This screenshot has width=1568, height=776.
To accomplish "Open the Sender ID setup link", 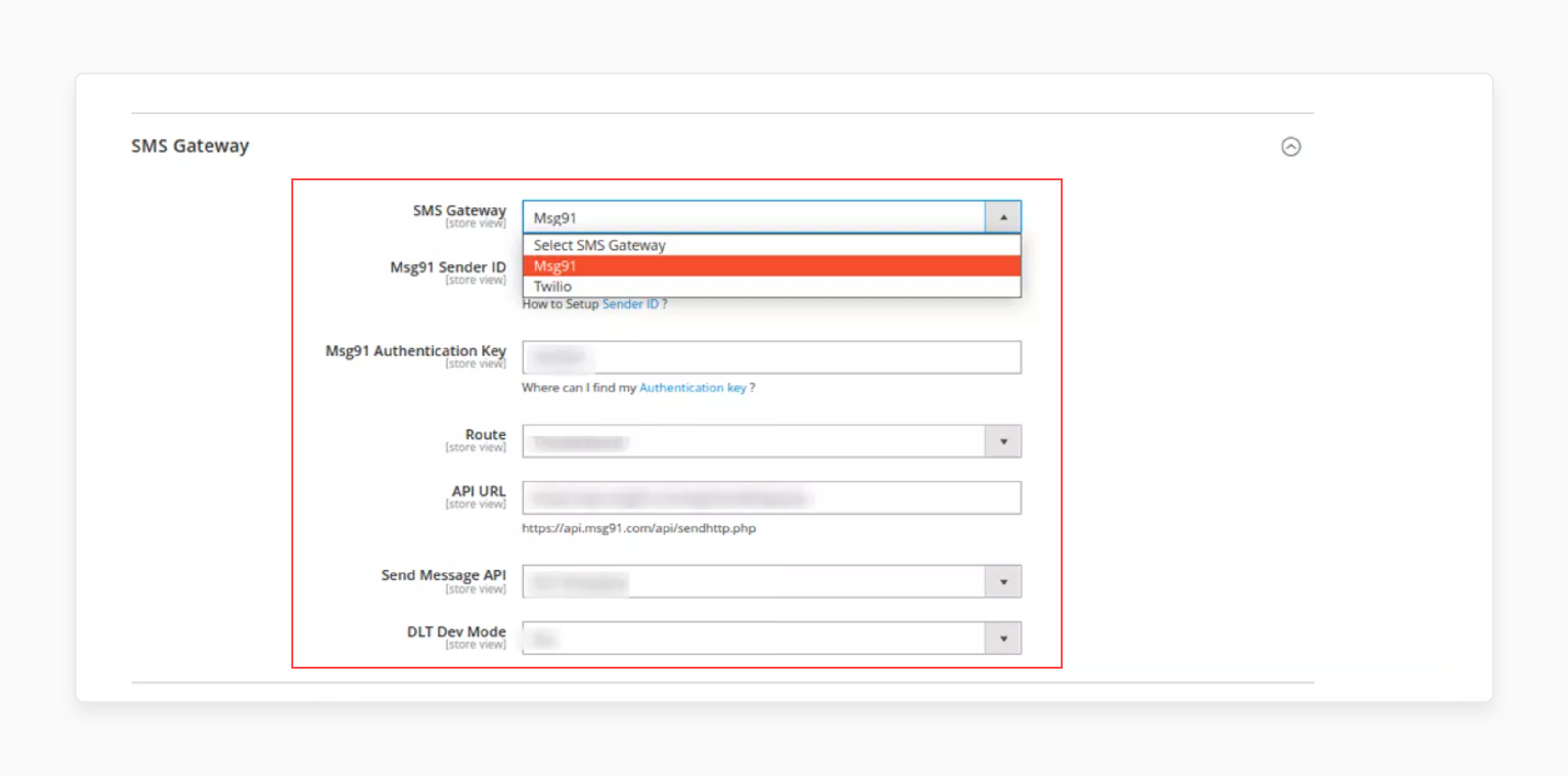I will [x=630, y=304].
